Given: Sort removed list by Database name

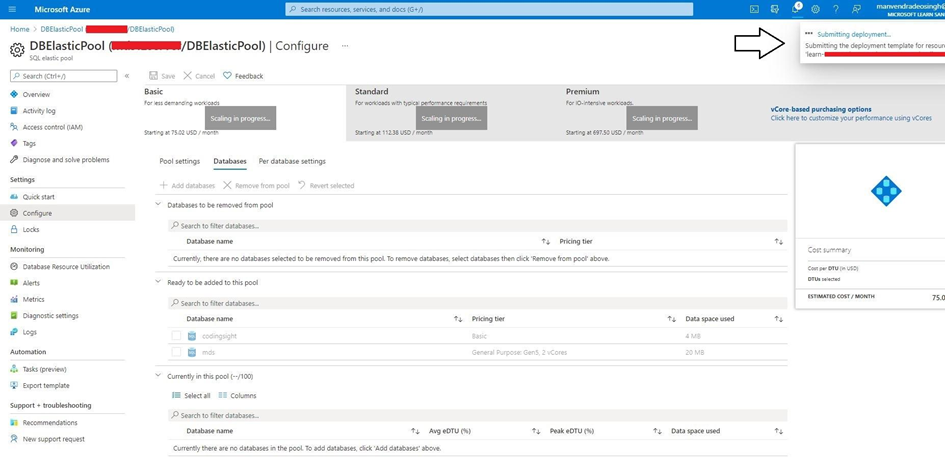Looking at the screenshot, I should [x=545, y=242].
